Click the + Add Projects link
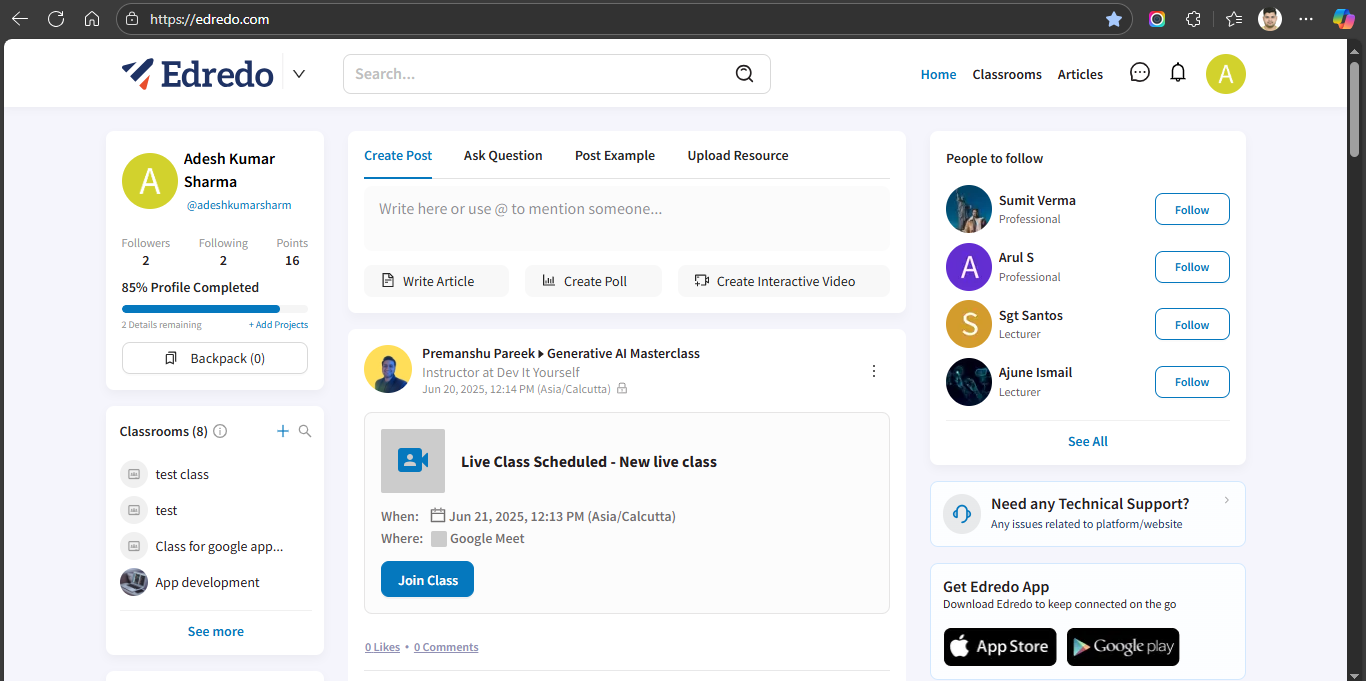Screen dimensions: 1366x681 click(x=278, y=325)
